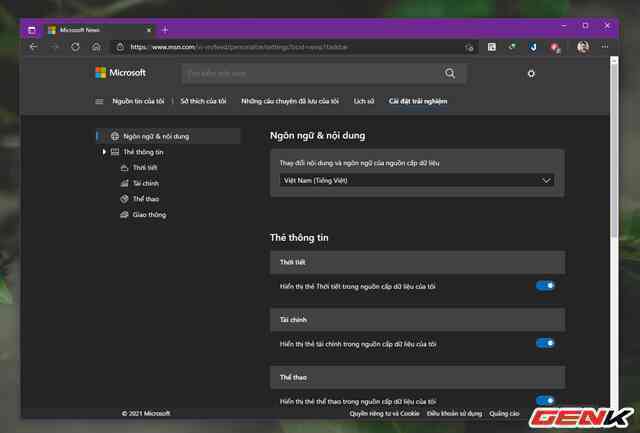Screen dimensions: 640x433
Task: Toggle the Thời tiết card switch
Action: (545, 286)
